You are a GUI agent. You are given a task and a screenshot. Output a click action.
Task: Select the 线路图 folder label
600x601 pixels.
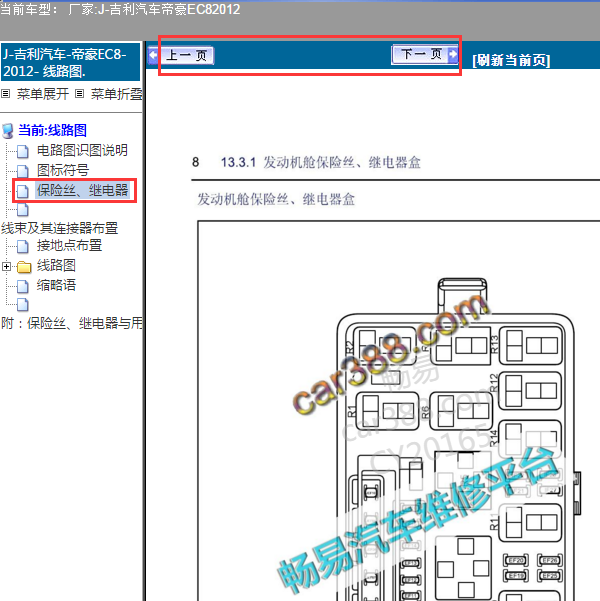56,265
